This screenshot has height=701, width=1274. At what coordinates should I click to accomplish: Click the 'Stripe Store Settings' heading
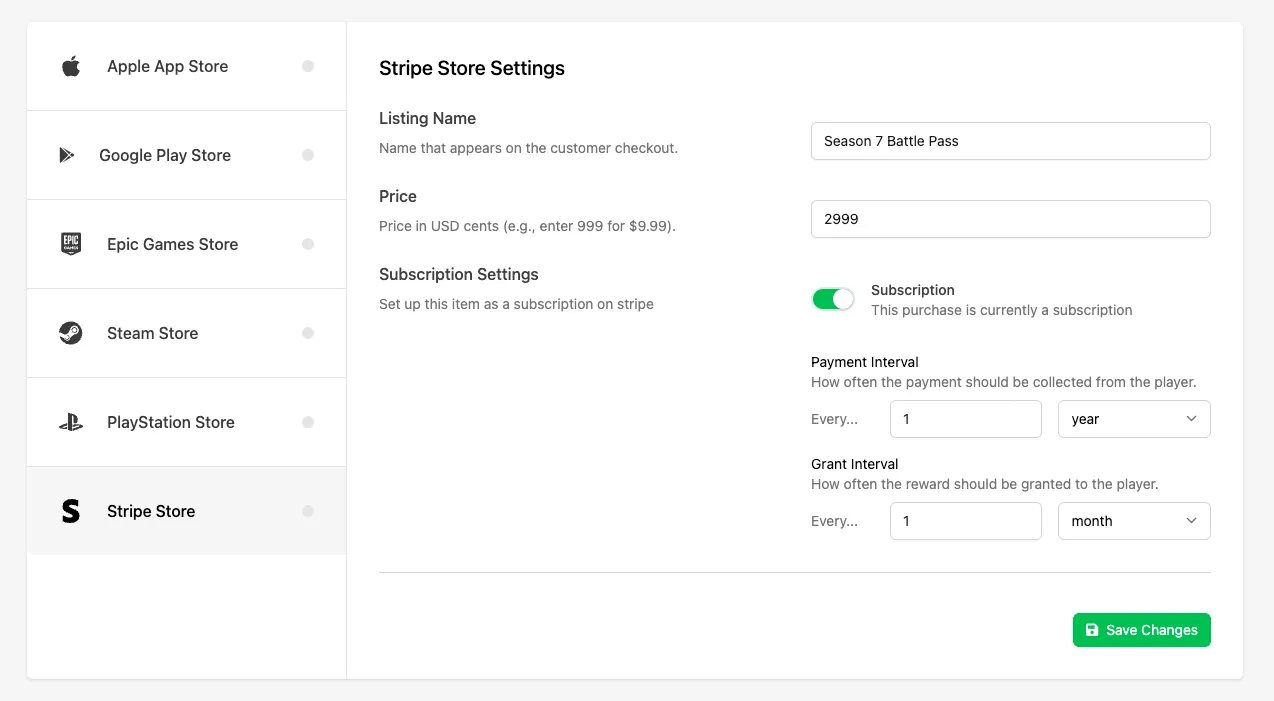pos(472,68)
